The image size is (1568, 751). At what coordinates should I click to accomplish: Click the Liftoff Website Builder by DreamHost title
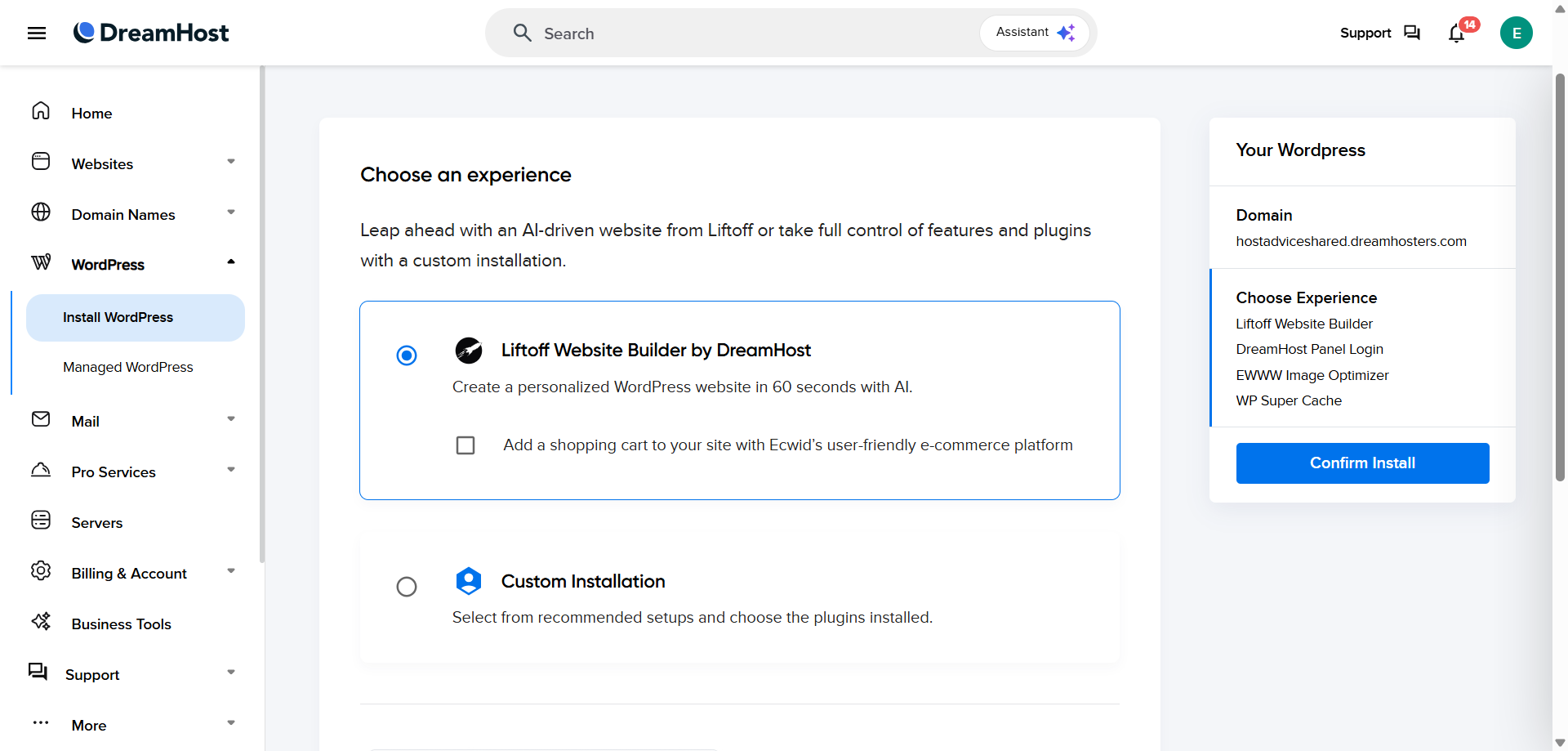click(x=656, y=351)
